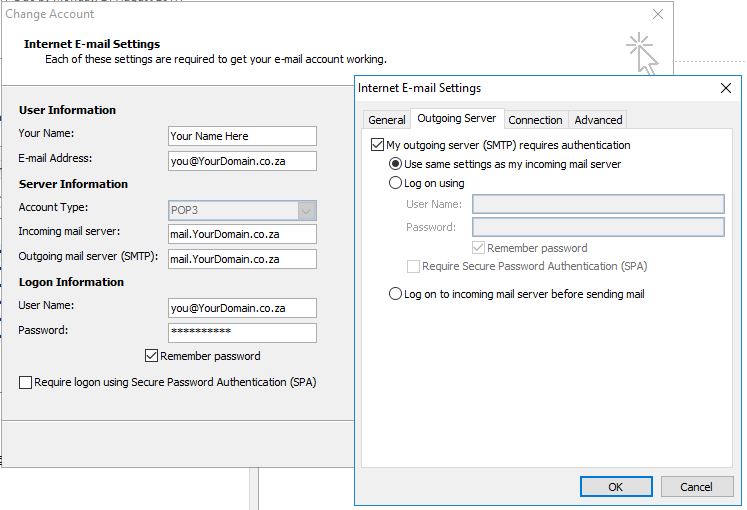Click the Cancel button
The height and width of the screenshot is (510, 747).
click(697, 487)
